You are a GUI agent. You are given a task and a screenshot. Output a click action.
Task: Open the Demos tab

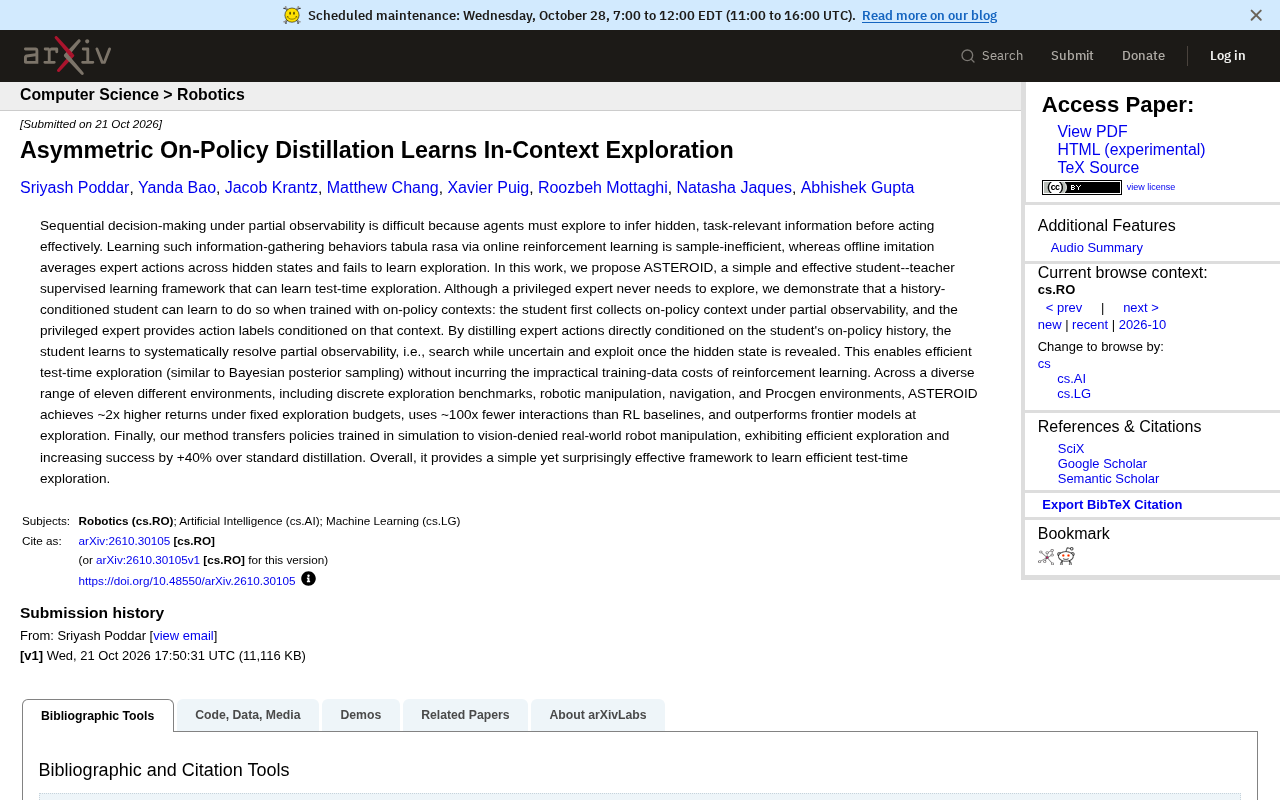point(361,715)
